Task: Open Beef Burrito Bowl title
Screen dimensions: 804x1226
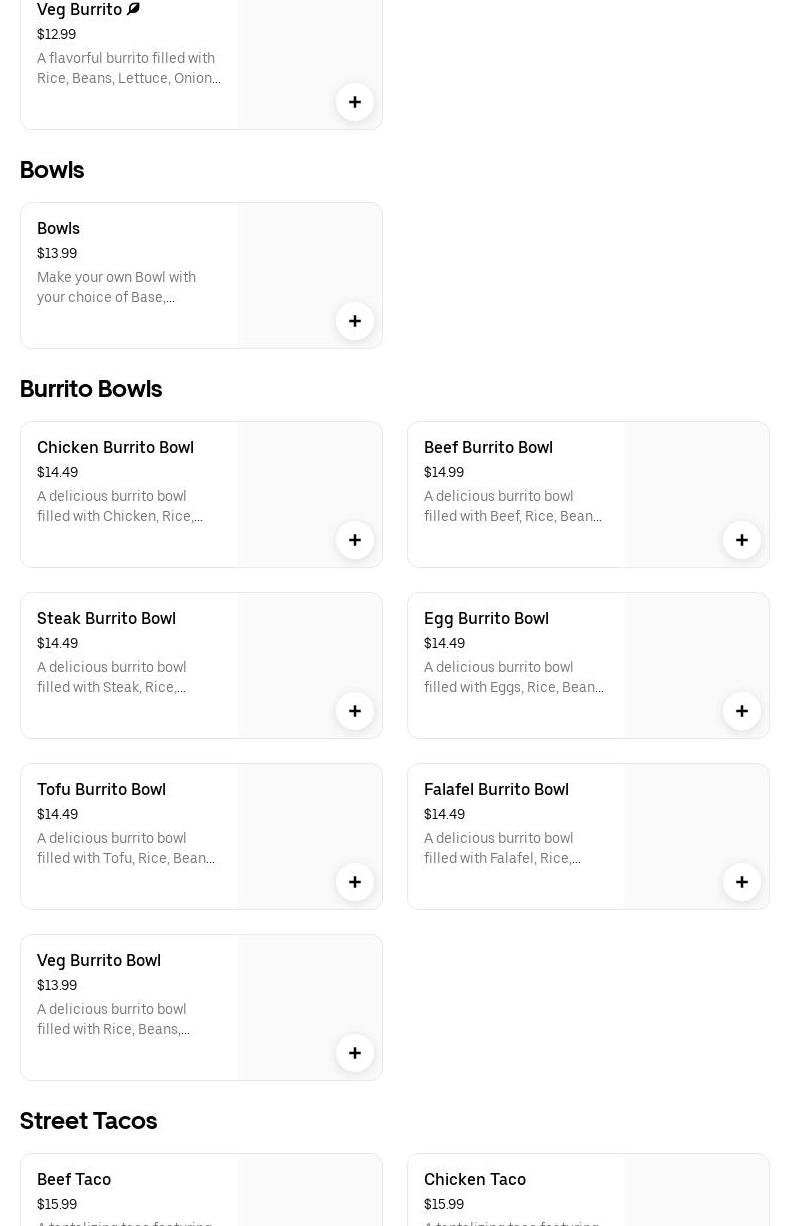Action: coord(488,448)
